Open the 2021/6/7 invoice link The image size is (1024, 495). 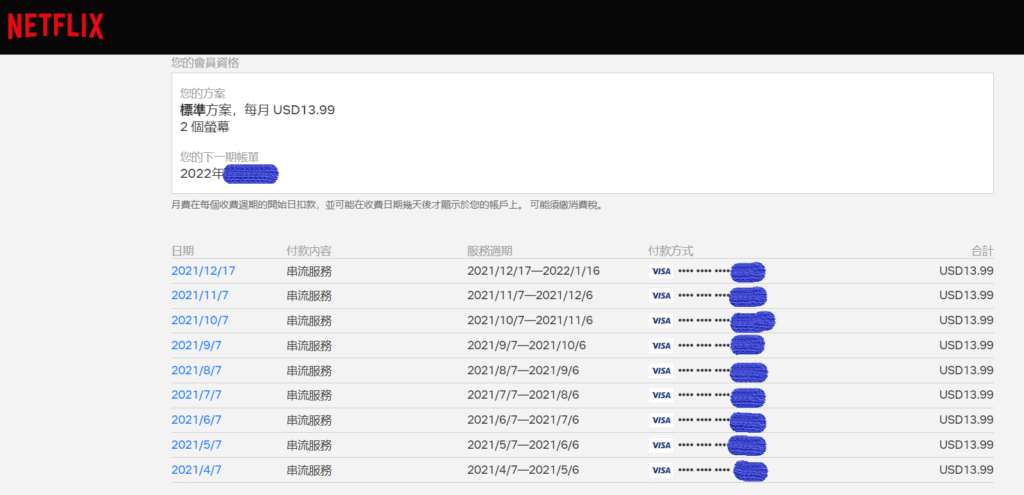point(197,419)
